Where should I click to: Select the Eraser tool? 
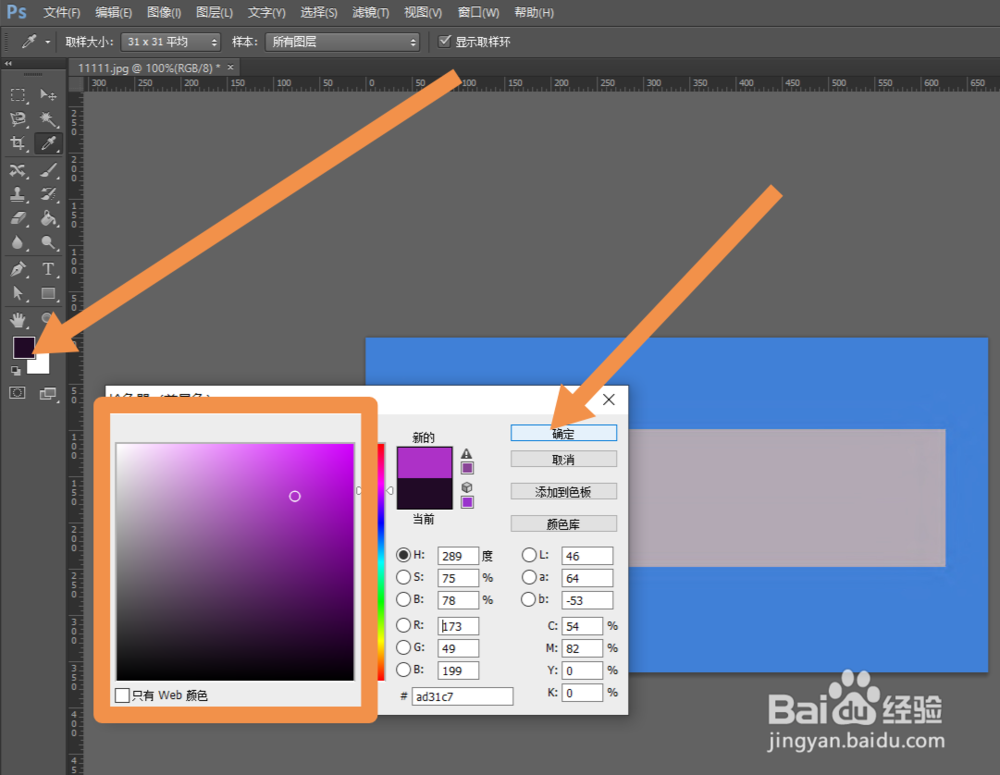coord(18,219)
